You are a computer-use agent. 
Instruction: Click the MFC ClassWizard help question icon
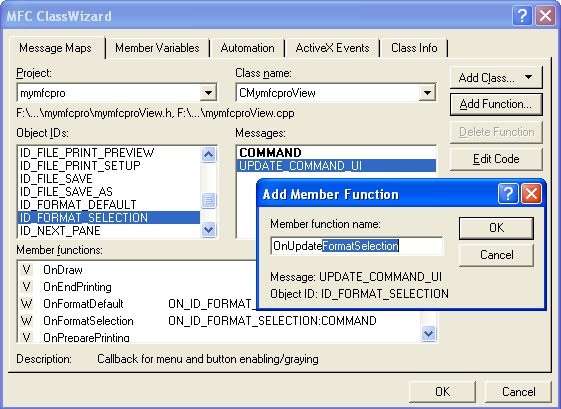[x=522, y=16]
